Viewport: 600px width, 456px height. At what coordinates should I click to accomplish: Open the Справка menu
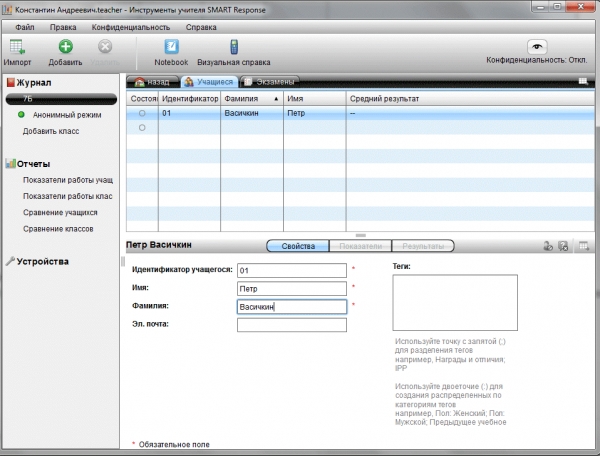coord(201,27)
